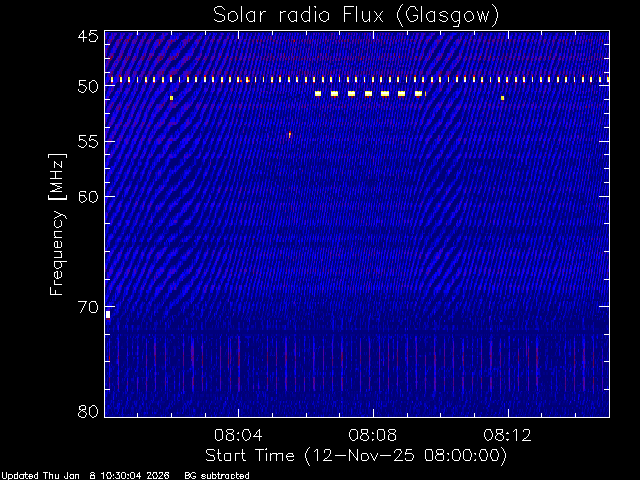Click the small red-yellow spike near 55 MHz
The image size is (640, 480).
pyautogui.click(x=290, y=134)
